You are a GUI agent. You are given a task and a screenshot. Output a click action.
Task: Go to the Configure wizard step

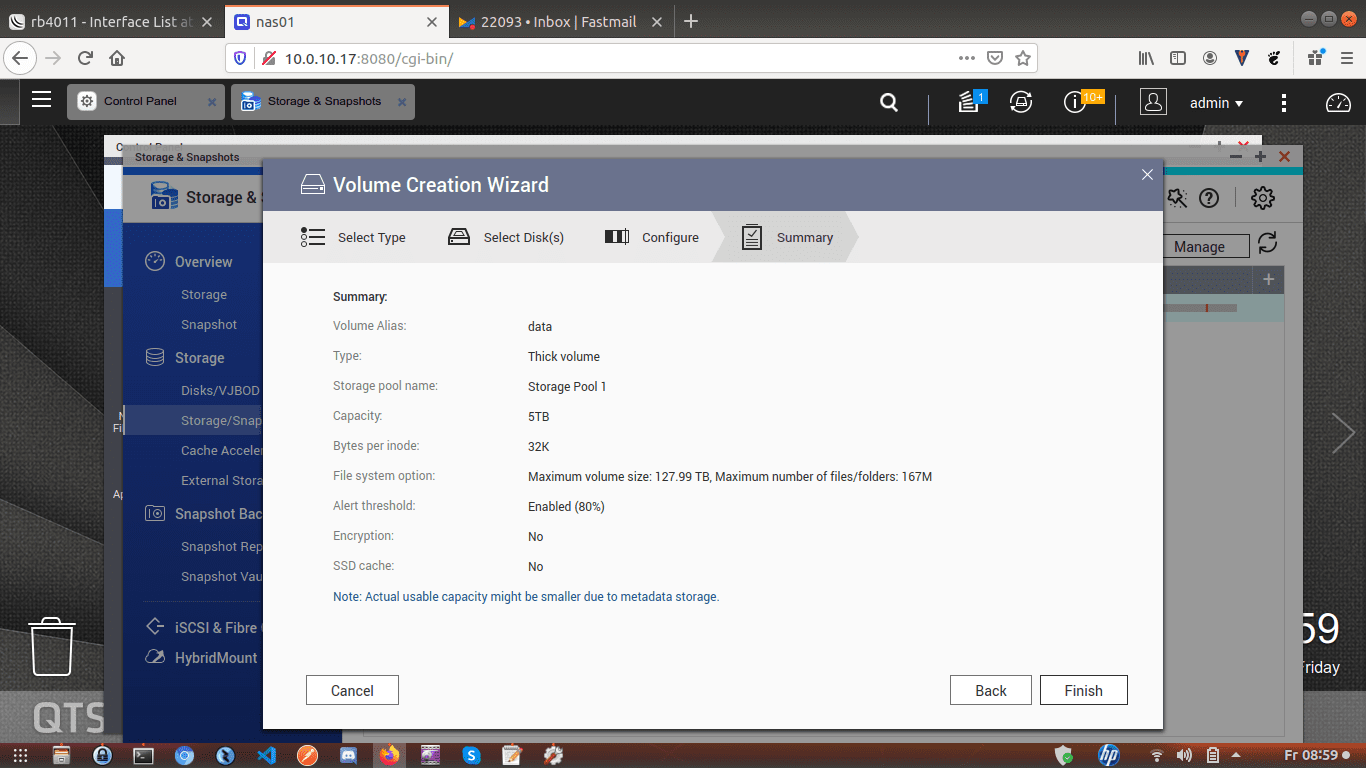tap(652, 237)
